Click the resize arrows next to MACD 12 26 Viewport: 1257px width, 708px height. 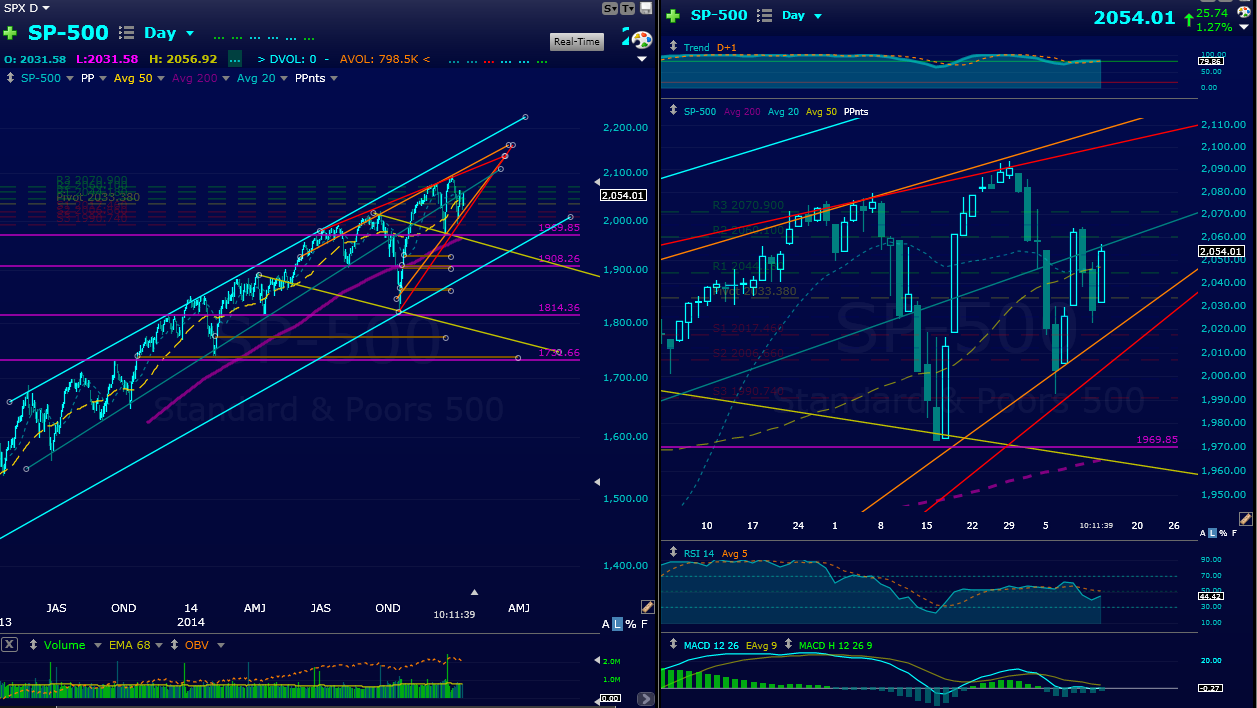click(x=674, y=645)
